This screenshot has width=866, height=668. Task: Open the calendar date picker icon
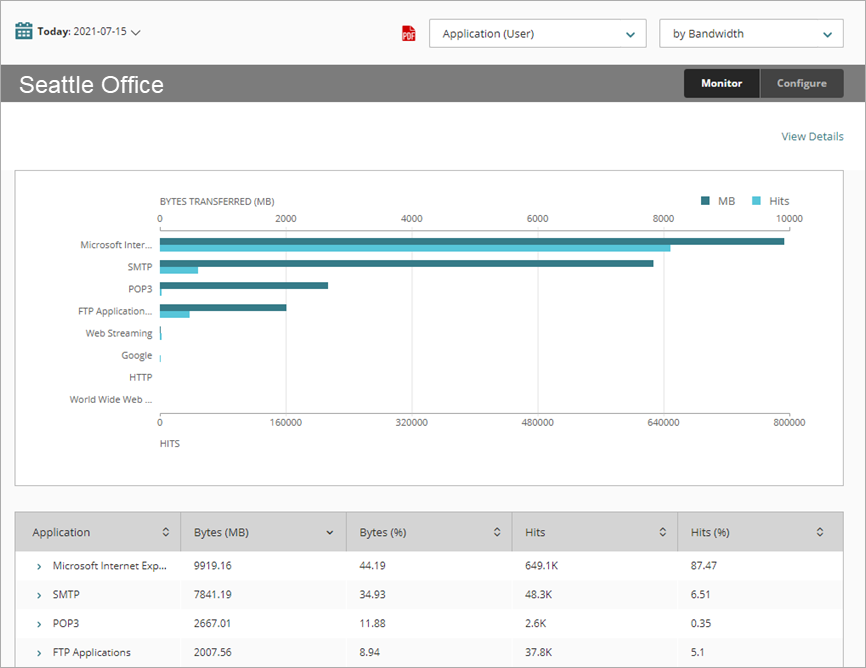point(24,31)
